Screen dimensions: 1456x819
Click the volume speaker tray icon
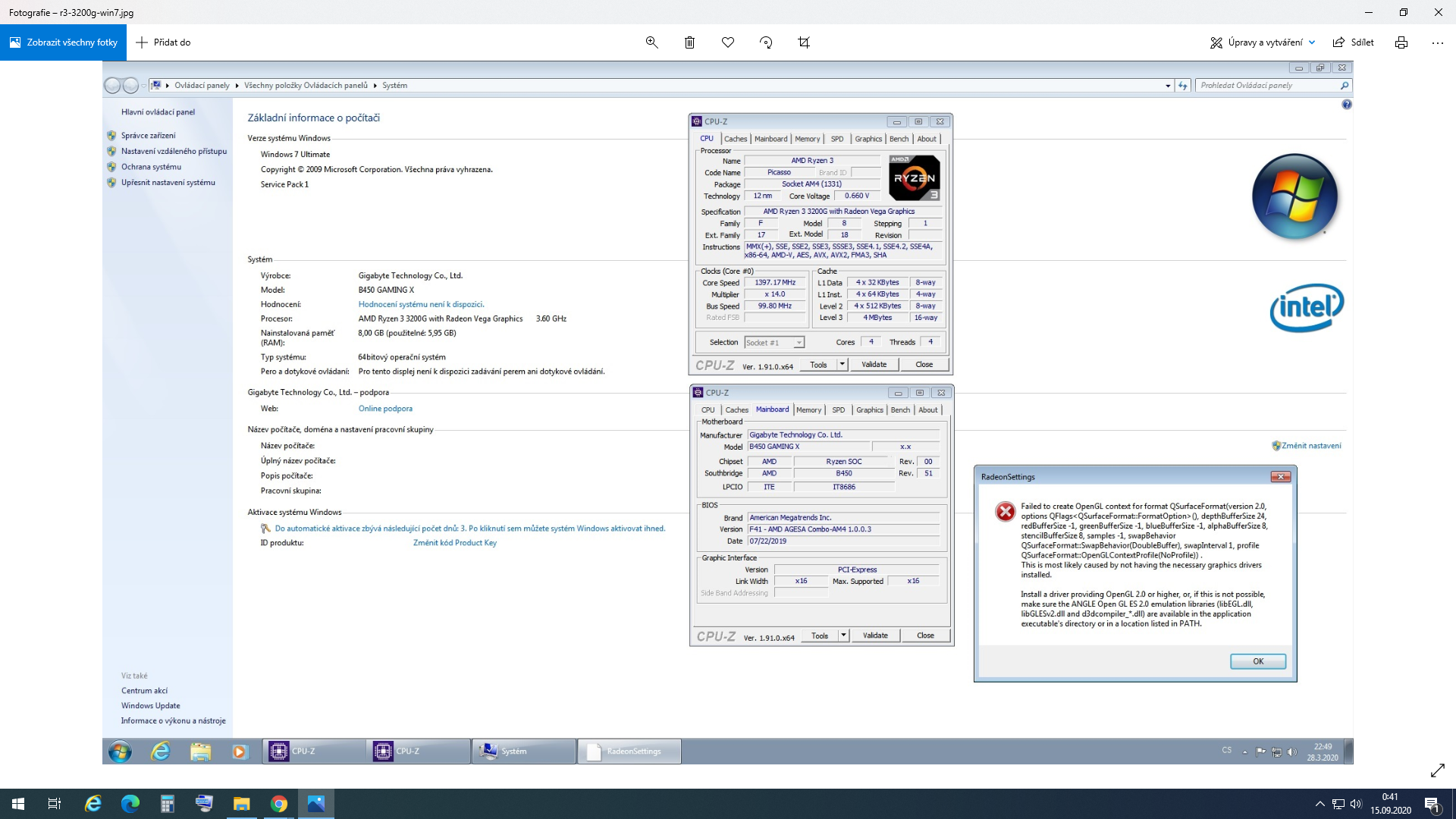pos(1356,804)
